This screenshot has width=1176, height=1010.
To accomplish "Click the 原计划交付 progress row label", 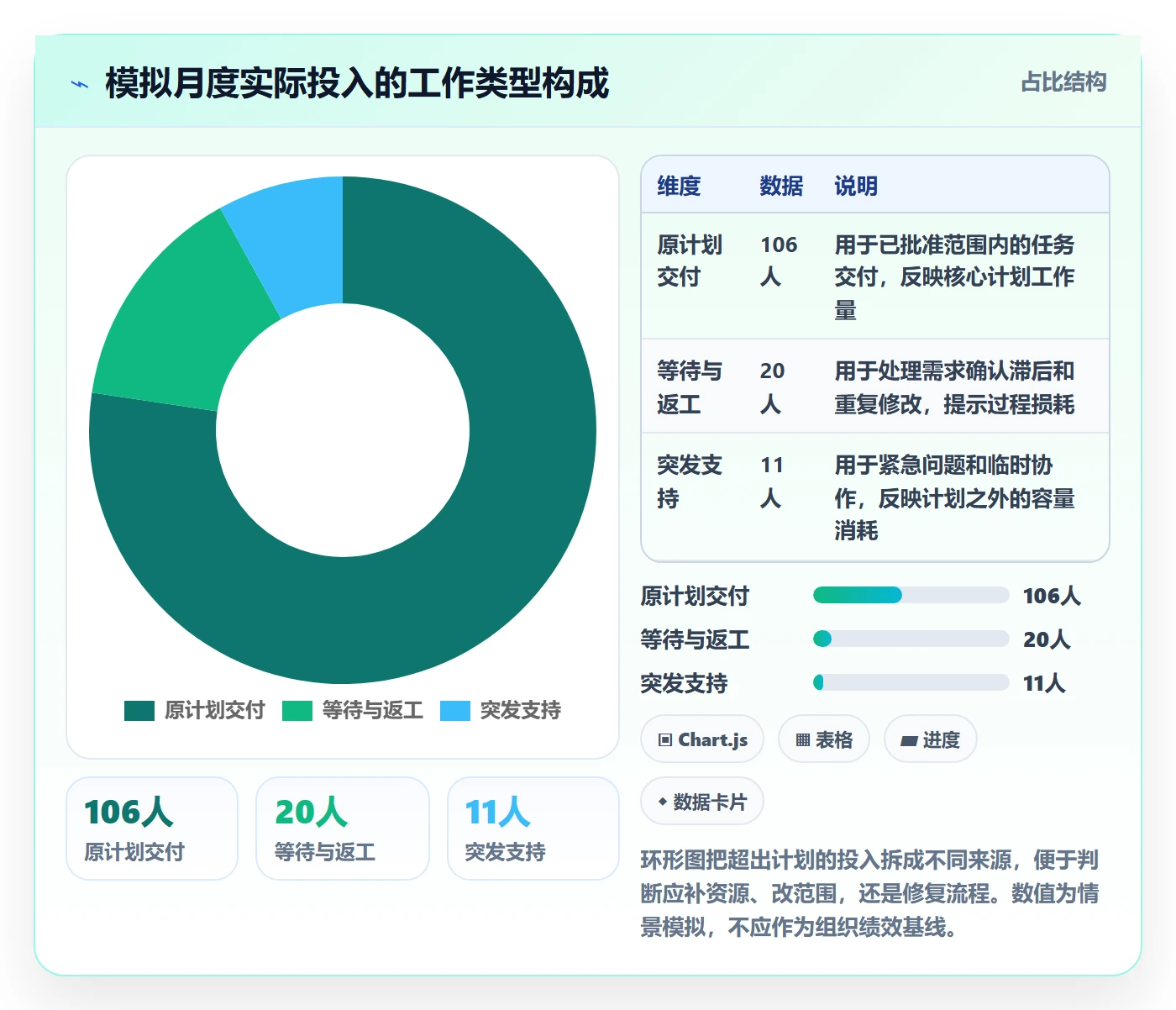I will (695, 596).
